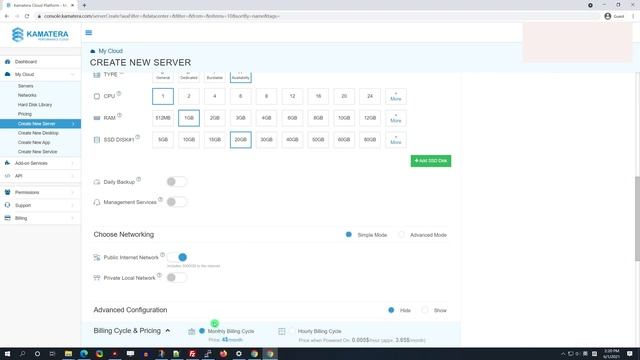Choose 2GB RAM option
The image size is (640, 360).
[x=215, y=118]
